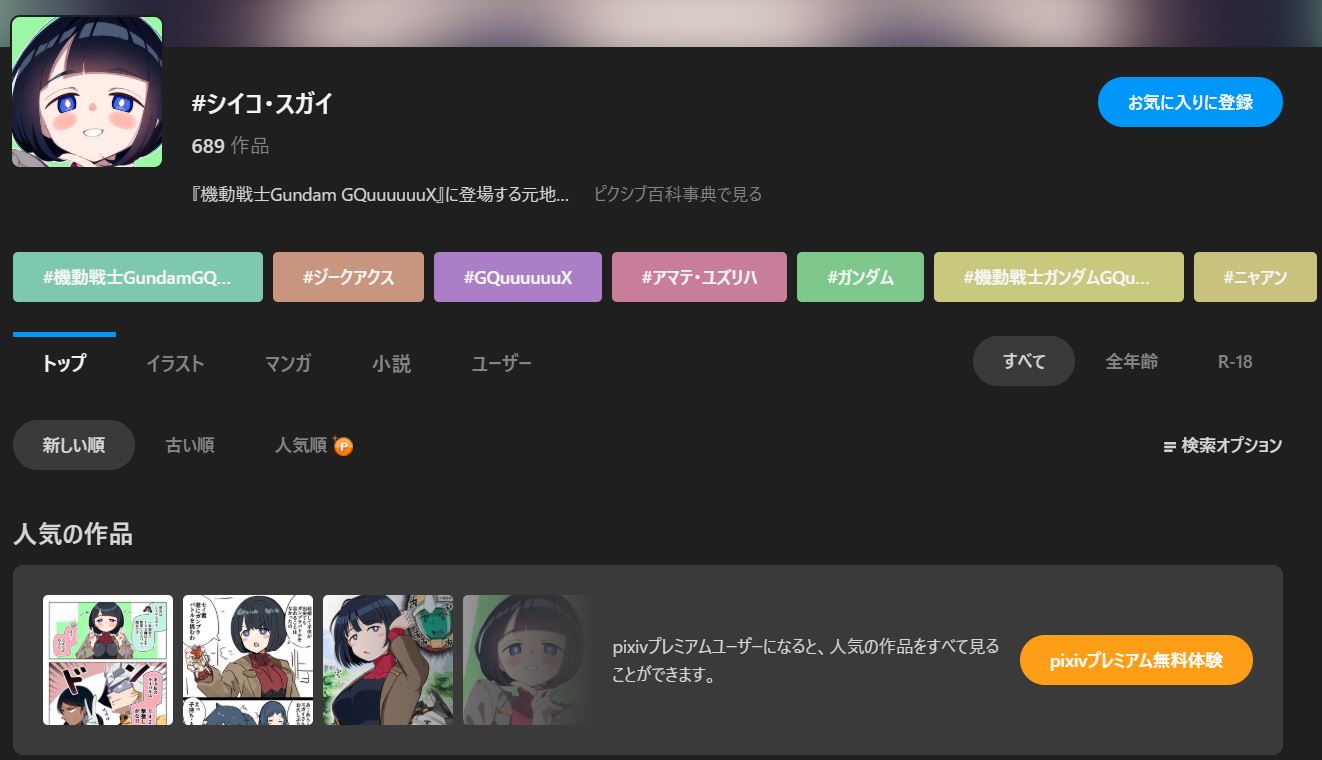Switch to the トップ tab
This screenshot has width=1322, height=760.
pos(64,363)
